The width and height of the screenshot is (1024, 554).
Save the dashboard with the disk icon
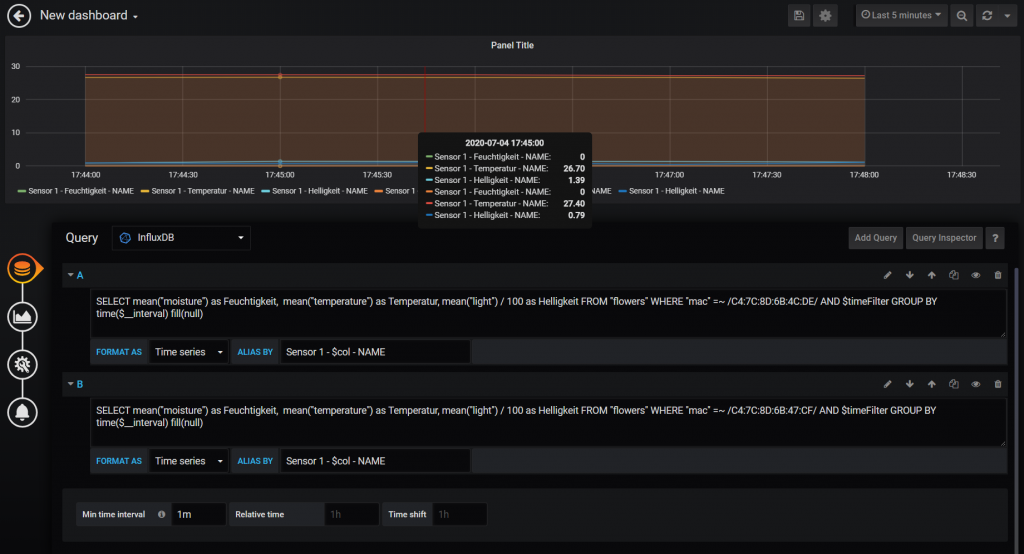(798, 16)
